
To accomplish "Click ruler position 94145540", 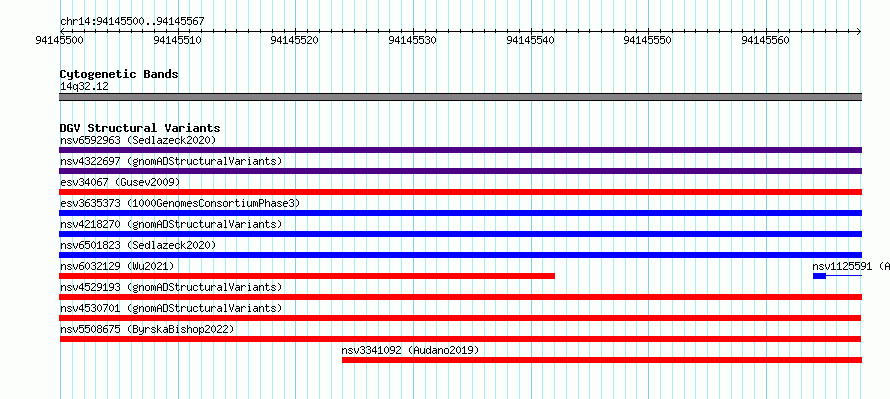I will click(x=531, y=40).
